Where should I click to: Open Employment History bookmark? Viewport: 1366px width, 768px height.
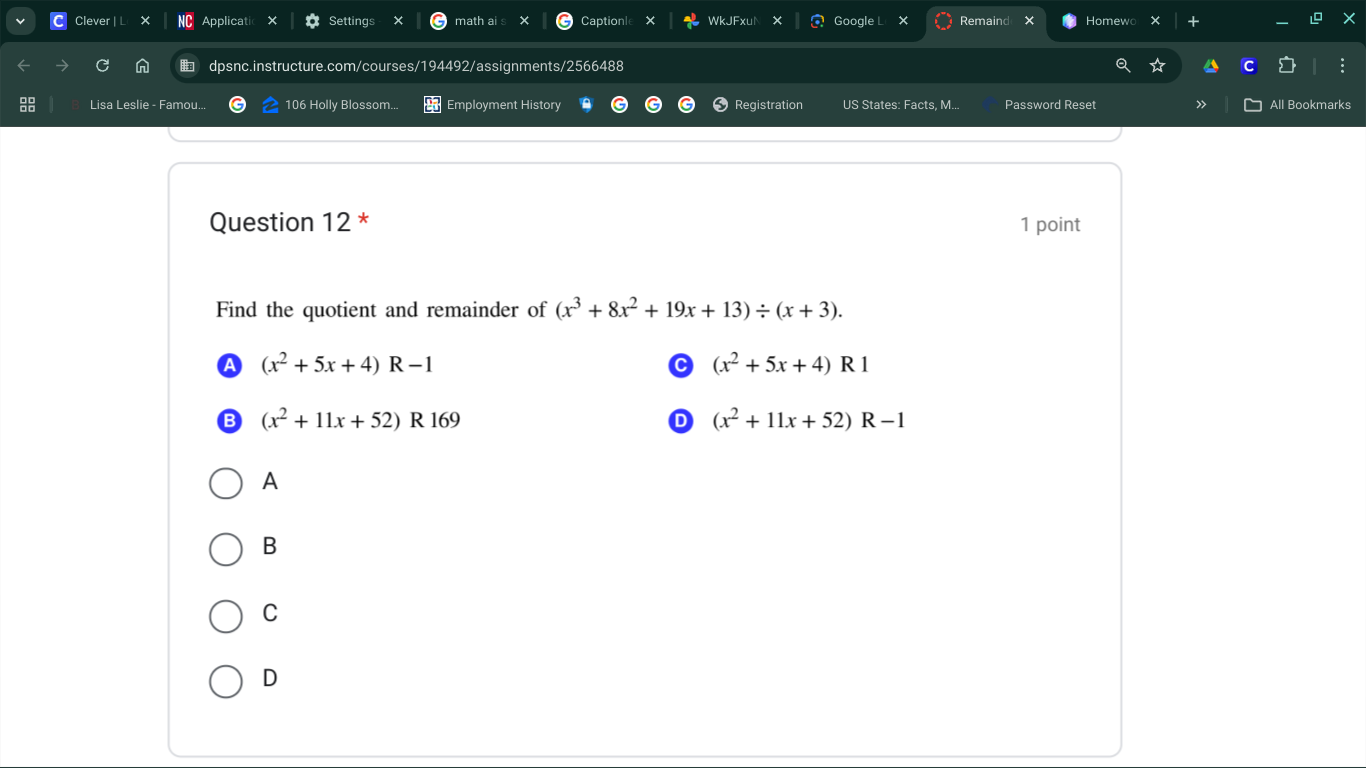pos(493,105)
